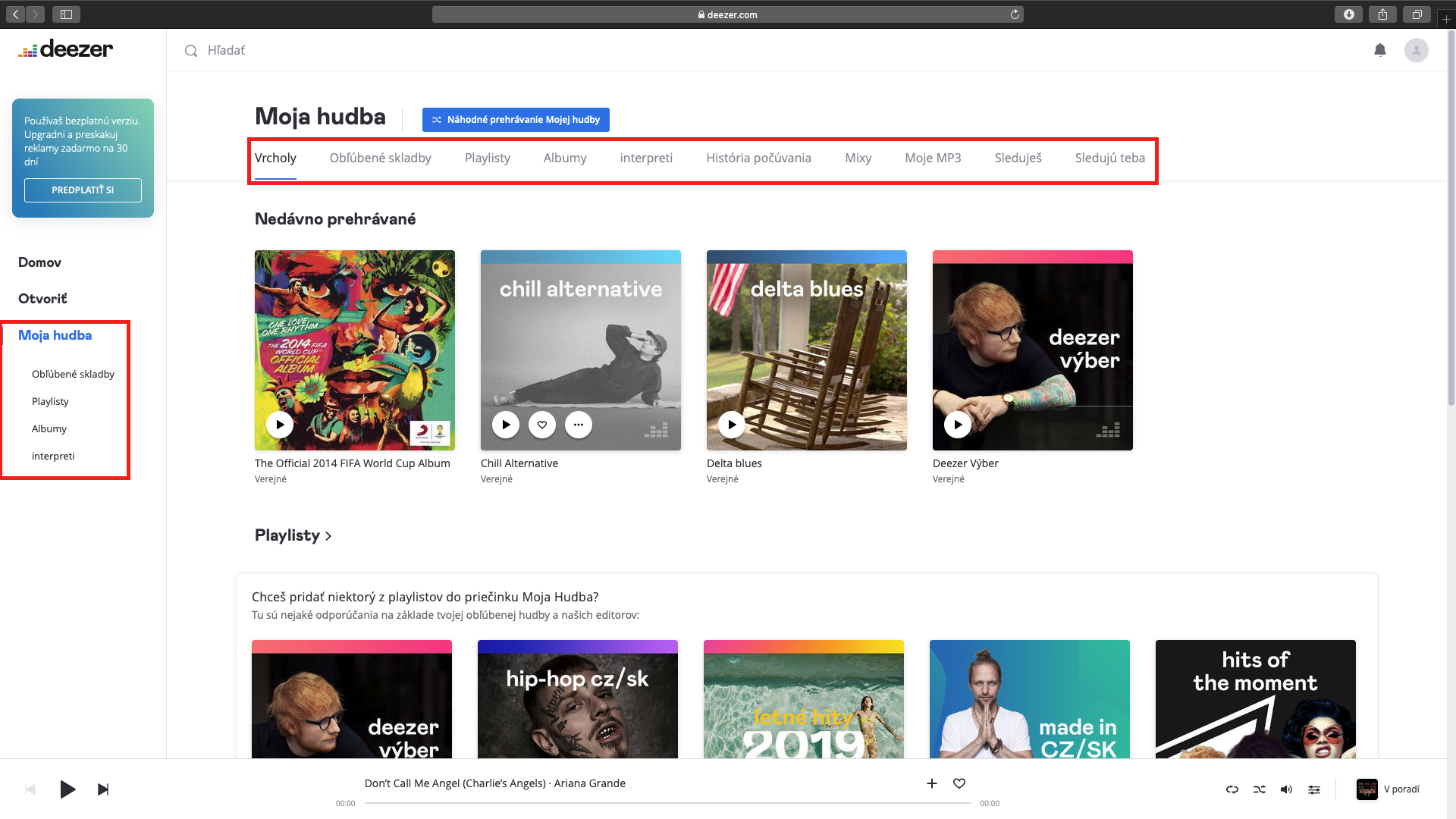
Task: Add current song to playlist with plus icon
Action: pos(931,783)
